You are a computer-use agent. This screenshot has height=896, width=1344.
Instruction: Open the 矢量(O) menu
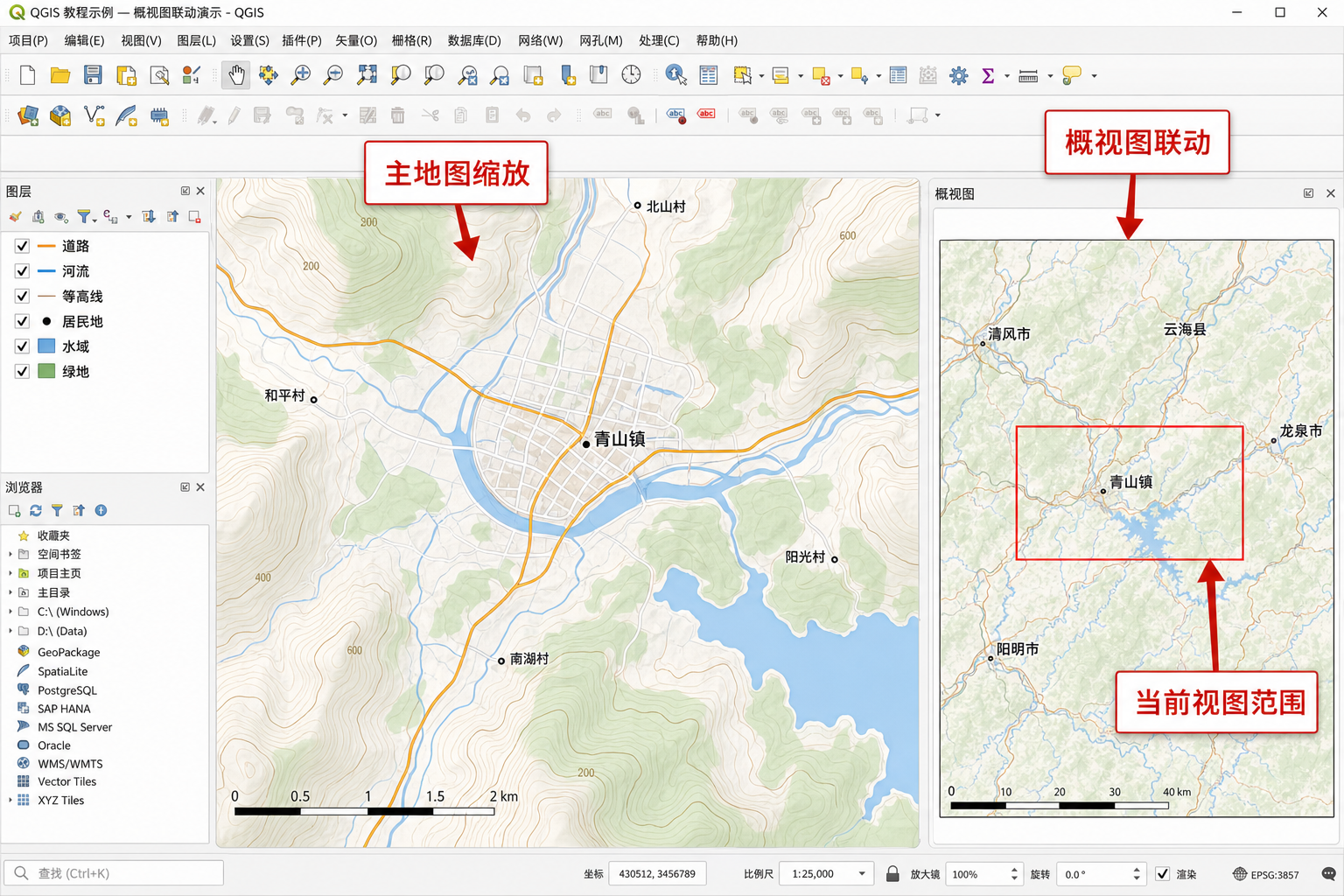point(356,40)
